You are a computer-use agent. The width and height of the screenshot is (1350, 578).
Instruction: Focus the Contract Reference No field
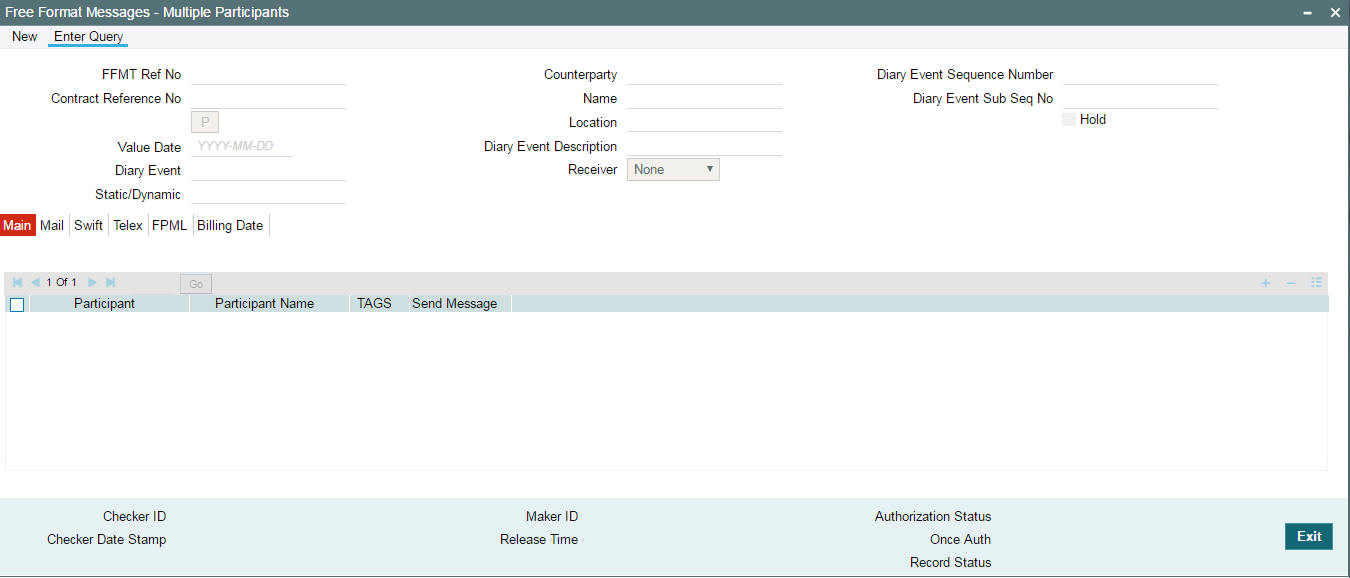click(268, 98)
